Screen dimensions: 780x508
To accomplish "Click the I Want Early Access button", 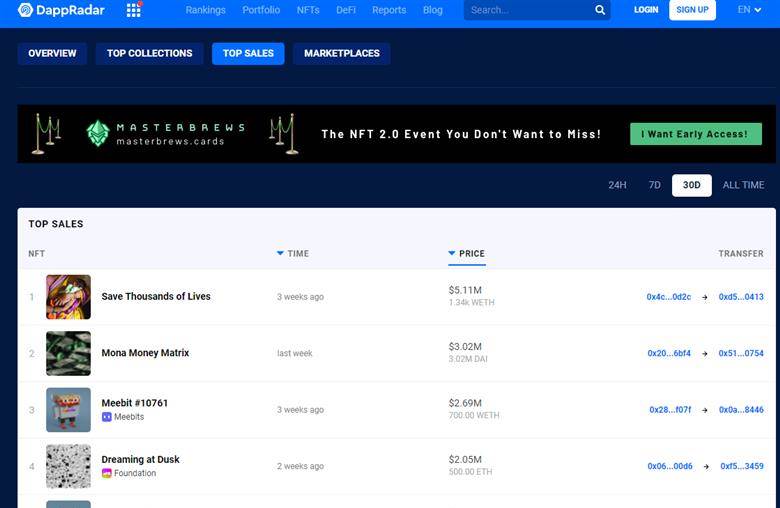I will coord(696,134).
